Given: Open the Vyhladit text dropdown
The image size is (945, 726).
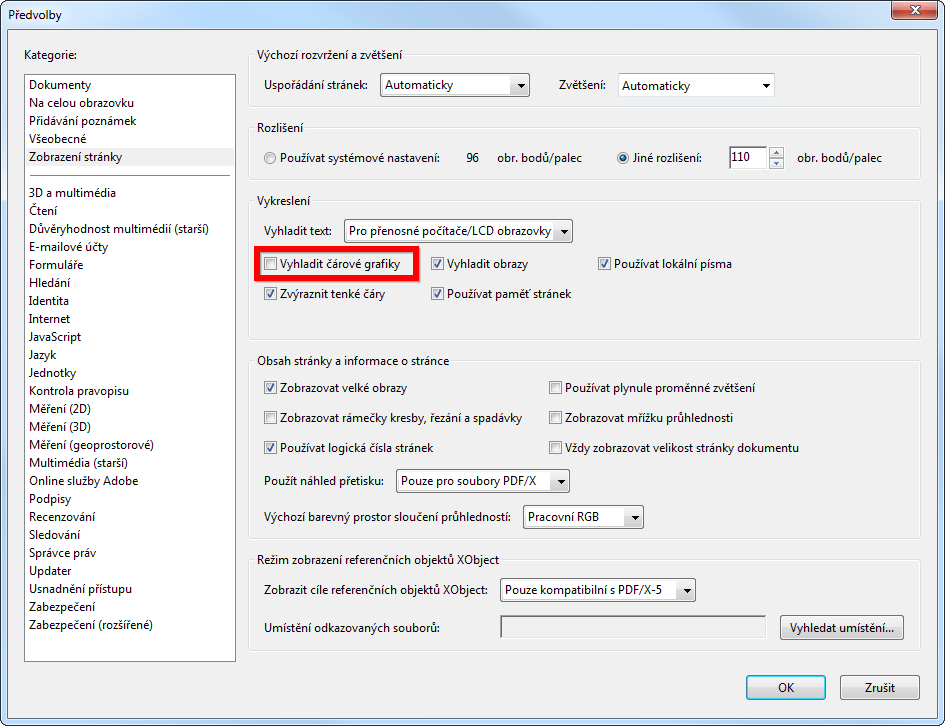Looking at the screenshot, I should pos(458,231).
